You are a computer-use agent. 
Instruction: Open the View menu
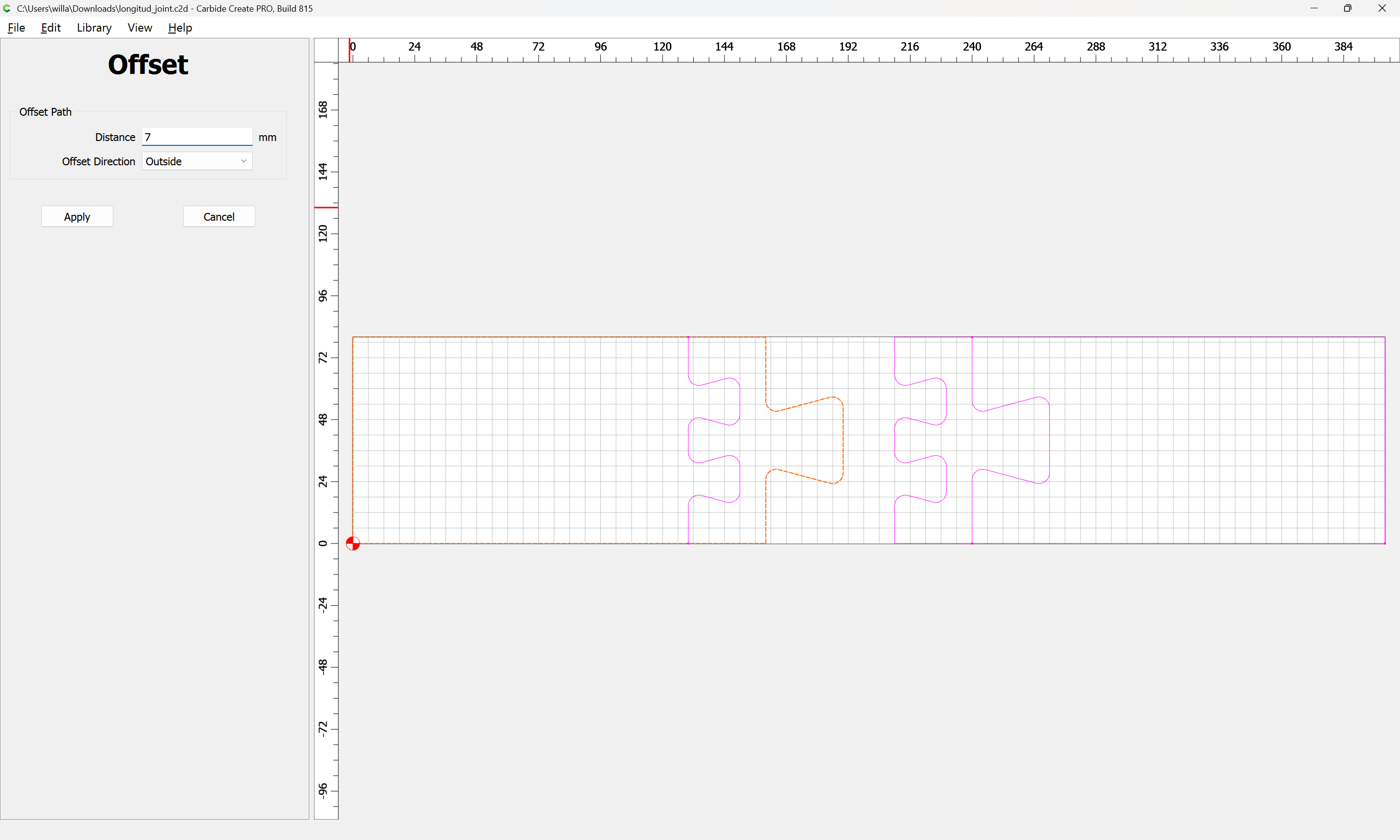point(140,27)
